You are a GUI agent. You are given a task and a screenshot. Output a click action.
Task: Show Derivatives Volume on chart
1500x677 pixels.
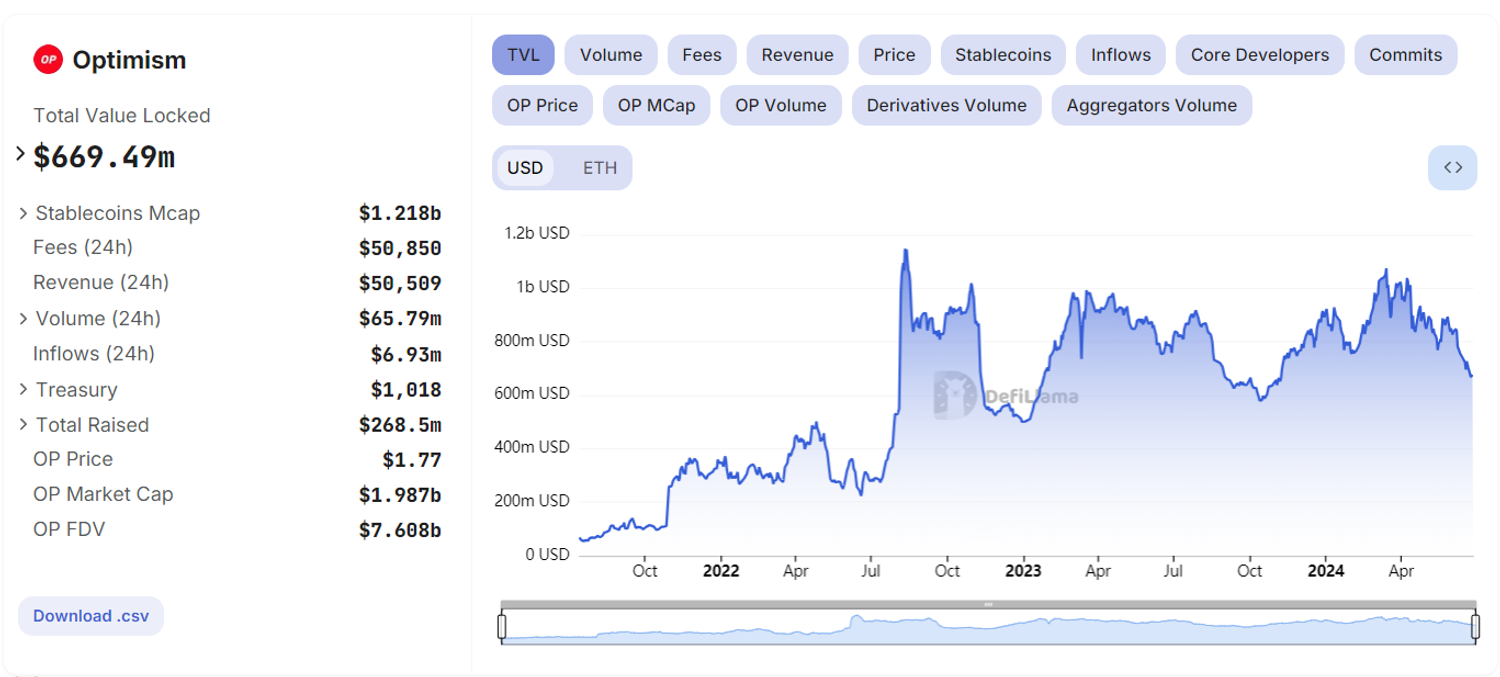pos(946,105)
